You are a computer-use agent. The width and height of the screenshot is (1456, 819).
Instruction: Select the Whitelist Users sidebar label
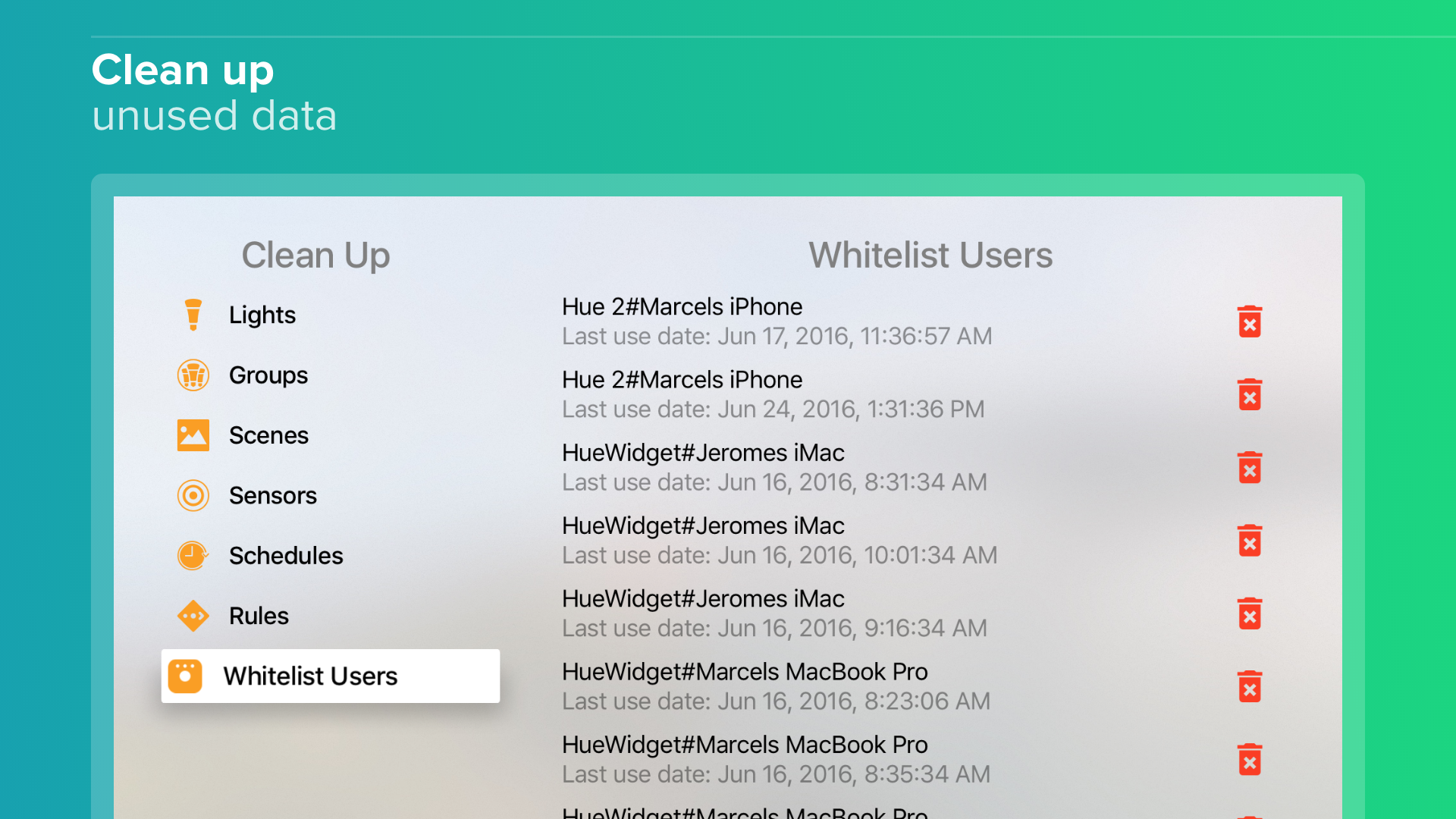coord(310,676)
